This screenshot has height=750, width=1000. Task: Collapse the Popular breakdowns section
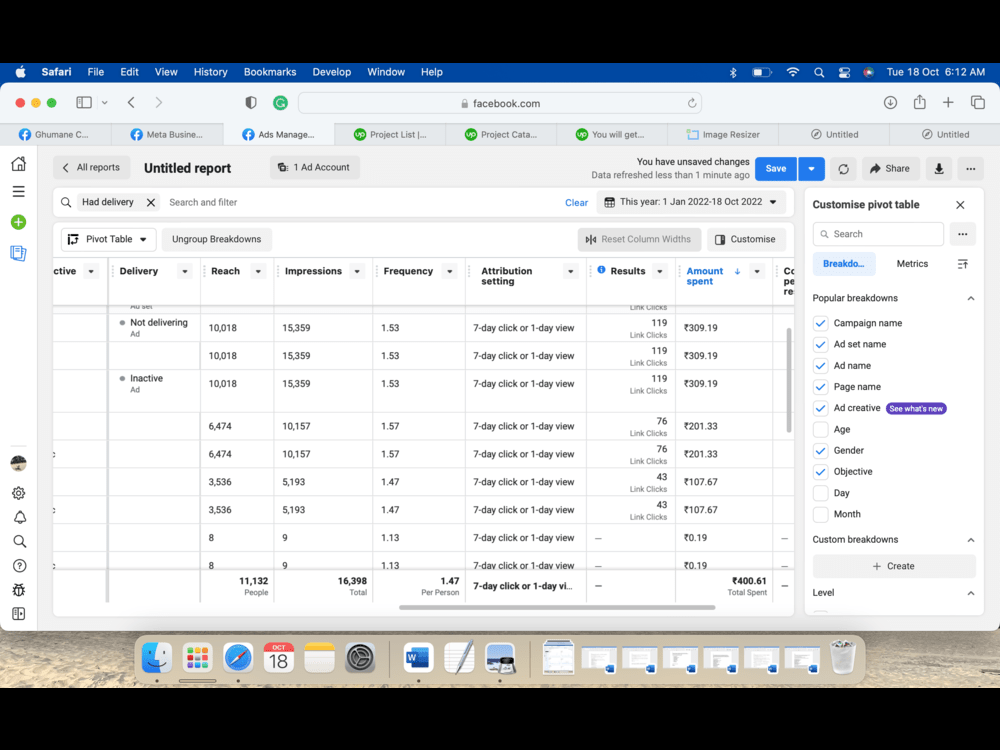(x=971, y=298)
